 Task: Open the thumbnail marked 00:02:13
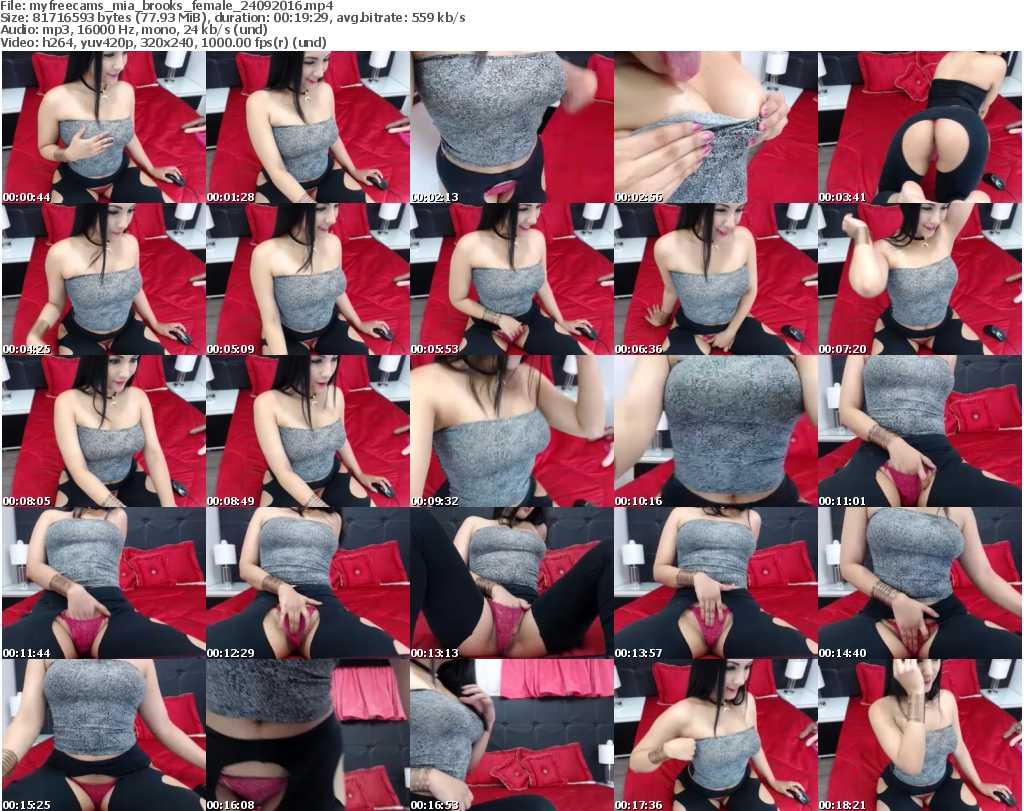[511, 128]
